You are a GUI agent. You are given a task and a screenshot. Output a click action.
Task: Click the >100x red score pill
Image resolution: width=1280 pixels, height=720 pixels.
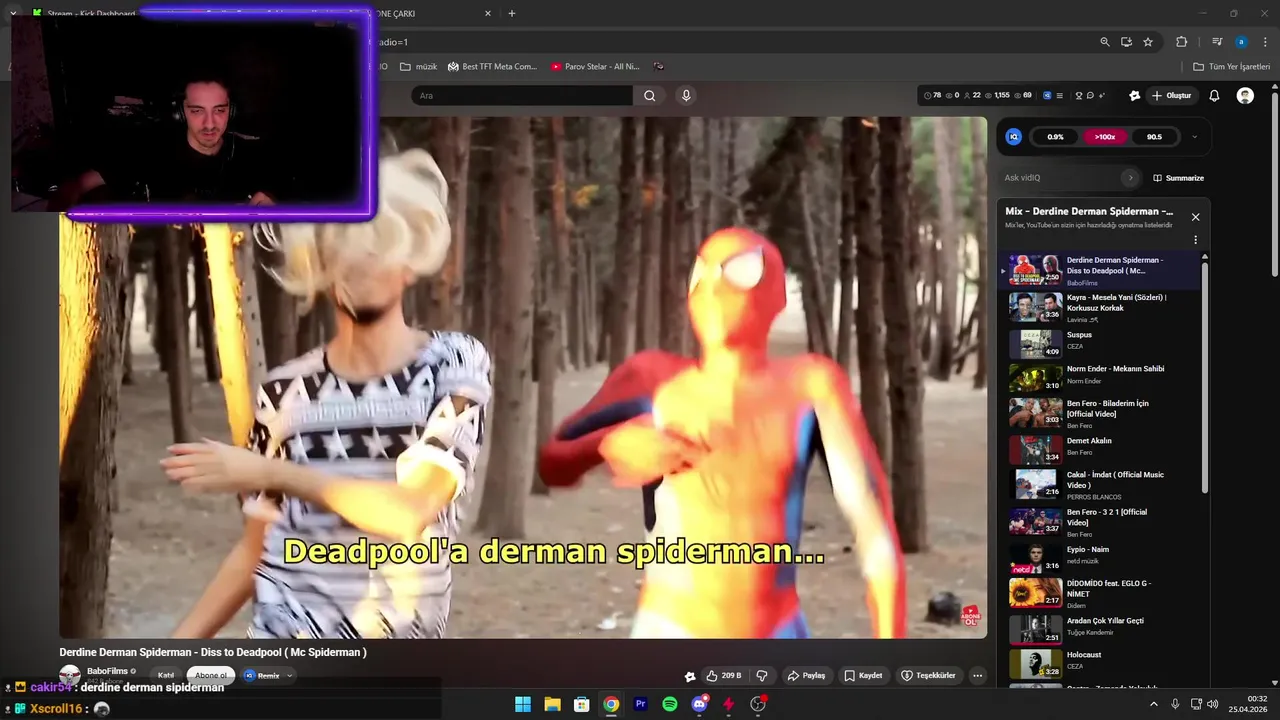click(1104, 137)
